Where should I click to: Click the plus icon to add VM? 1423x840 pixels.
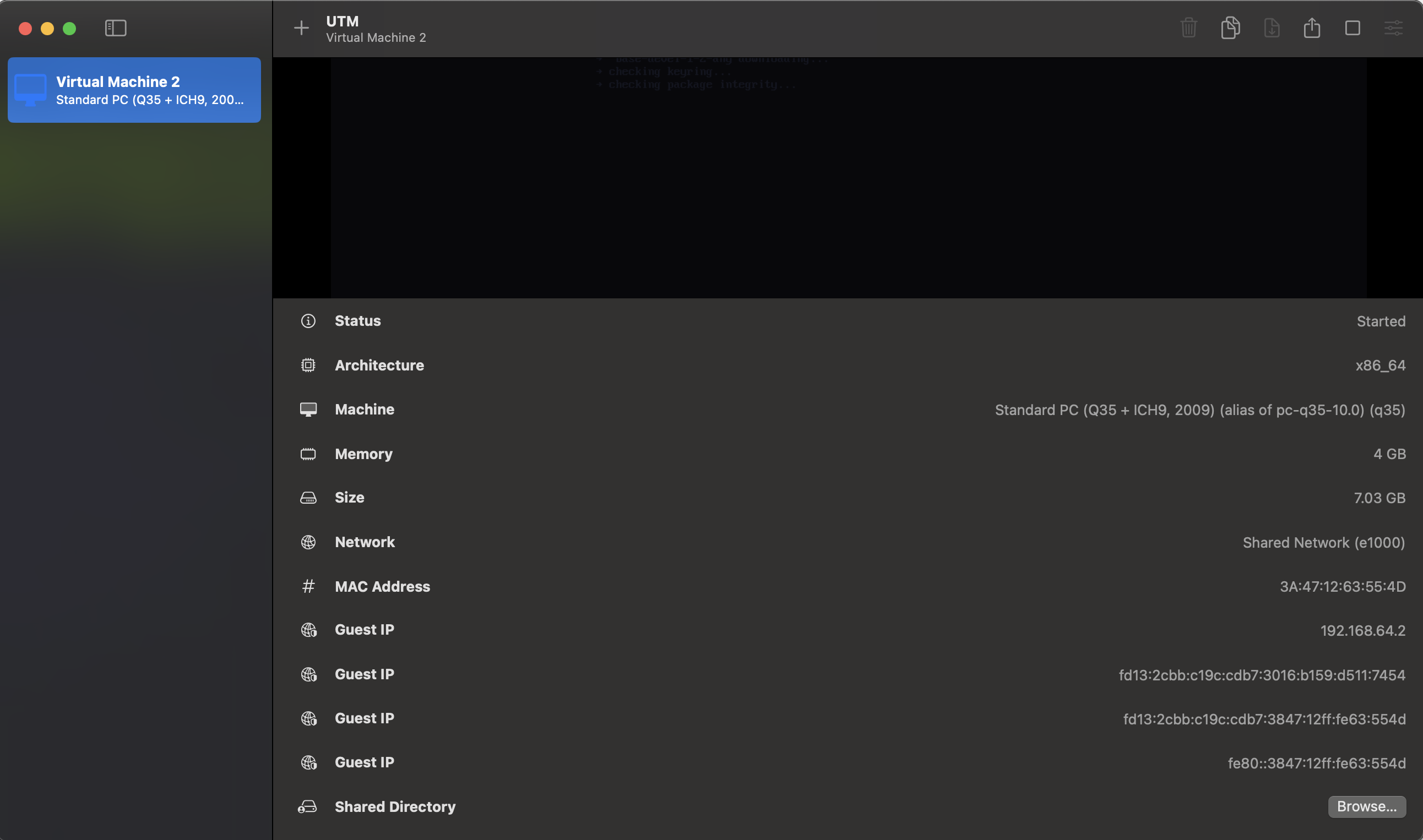(301, 28)
